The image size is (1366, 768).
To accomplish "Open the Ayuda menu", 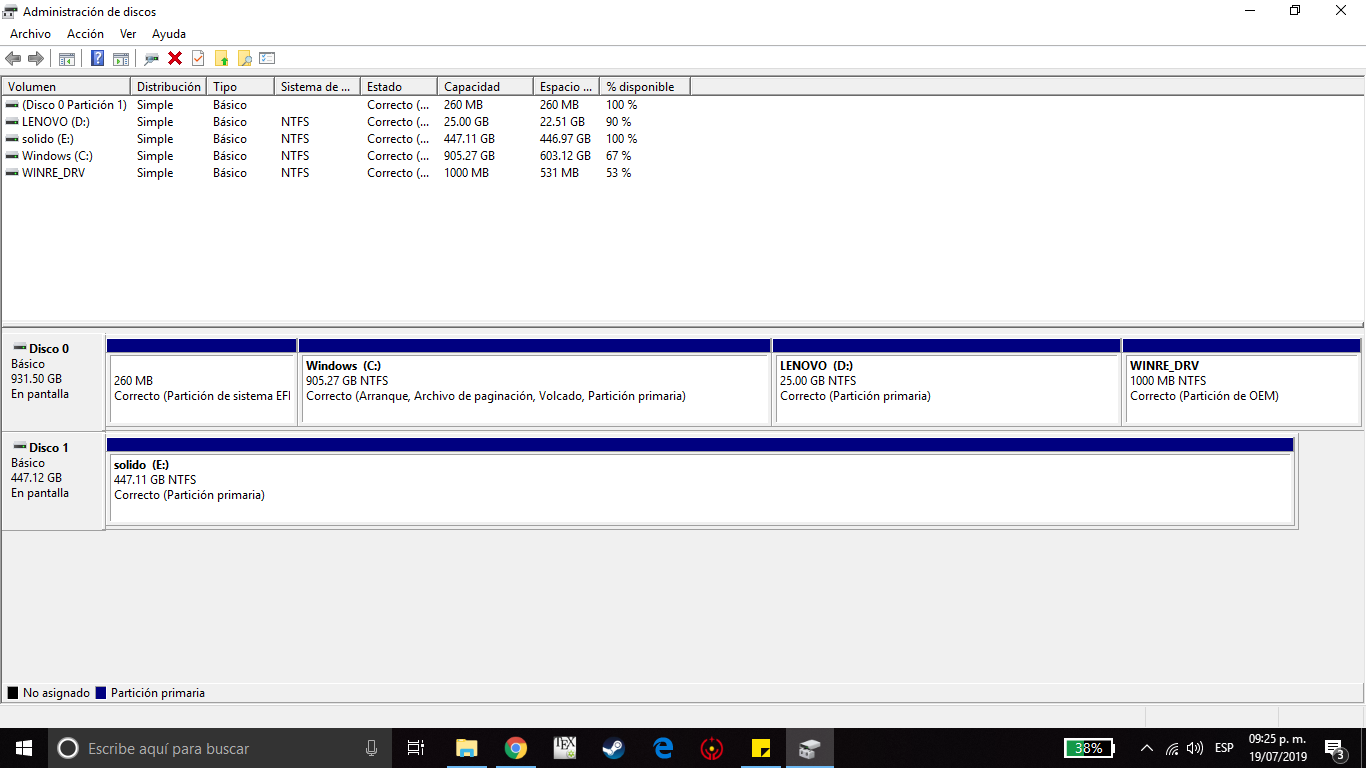I will 169,34.
